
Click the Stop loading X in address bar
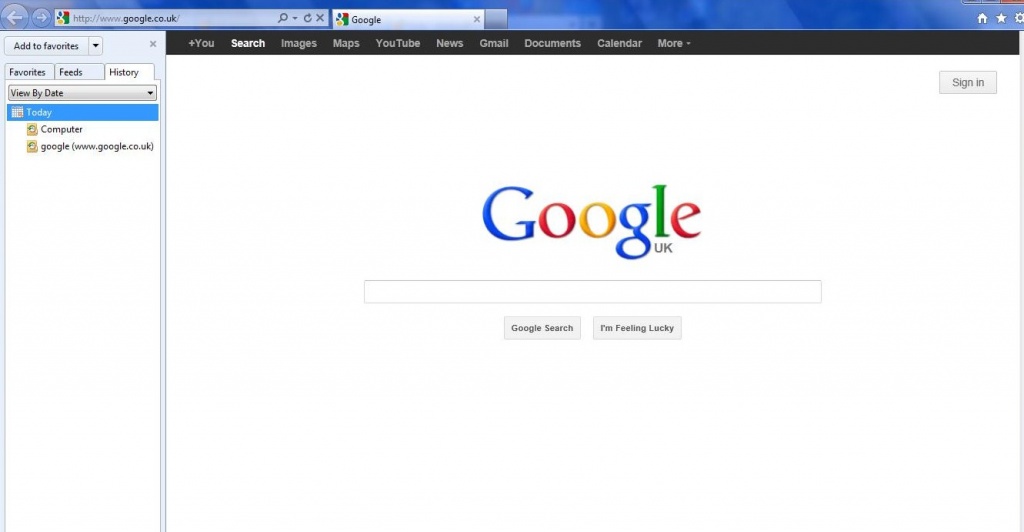[320, 18]
